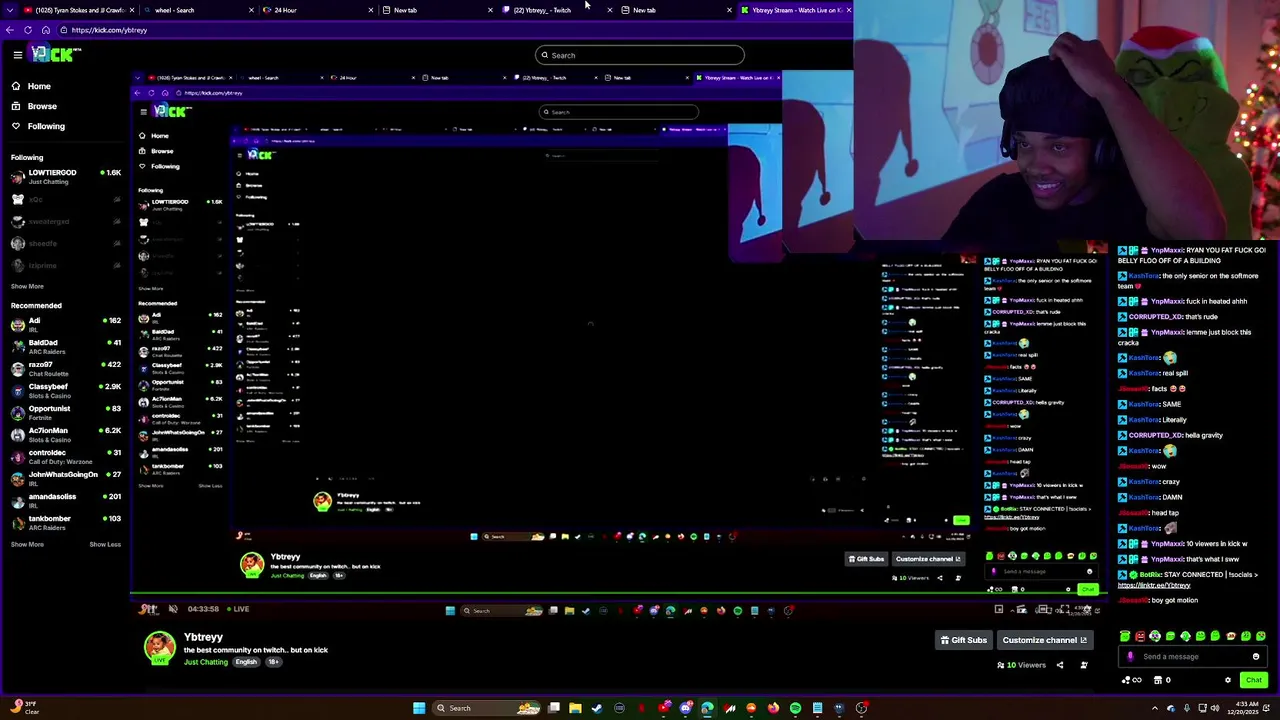This screenshot has height=720, width=1280.
Task: Open the Linktr.ee link in chat
Action: click(1154, 585)
